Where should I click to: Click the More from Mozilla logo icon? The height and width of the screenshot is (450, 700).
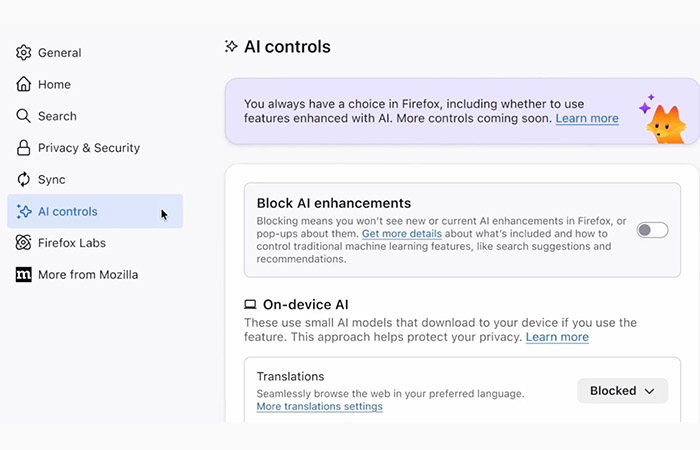[x=24, y=275]
